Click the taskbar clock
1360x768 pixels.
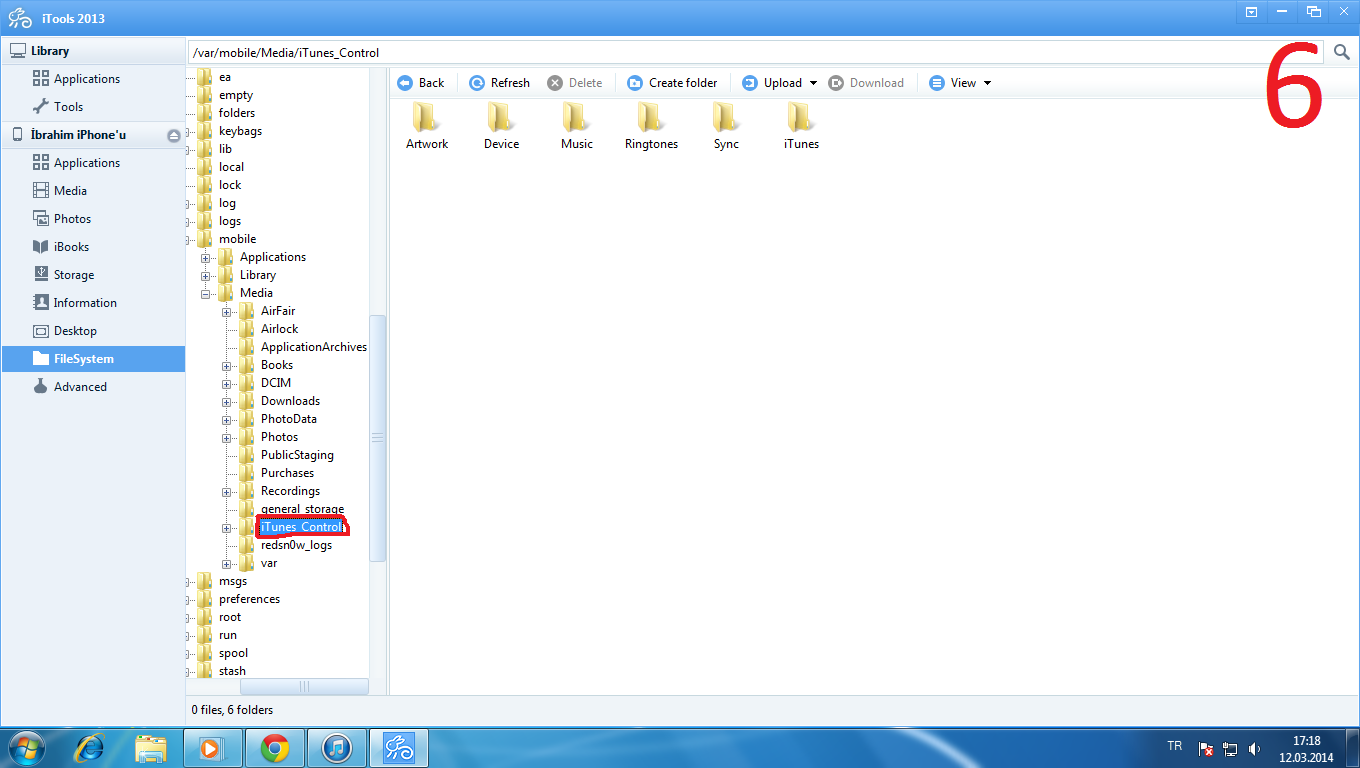[x=1306, y=748]
